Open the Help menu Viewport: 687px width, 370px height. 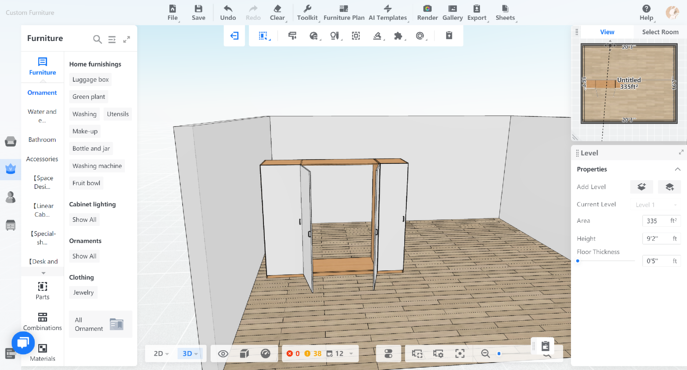(646, 13)
